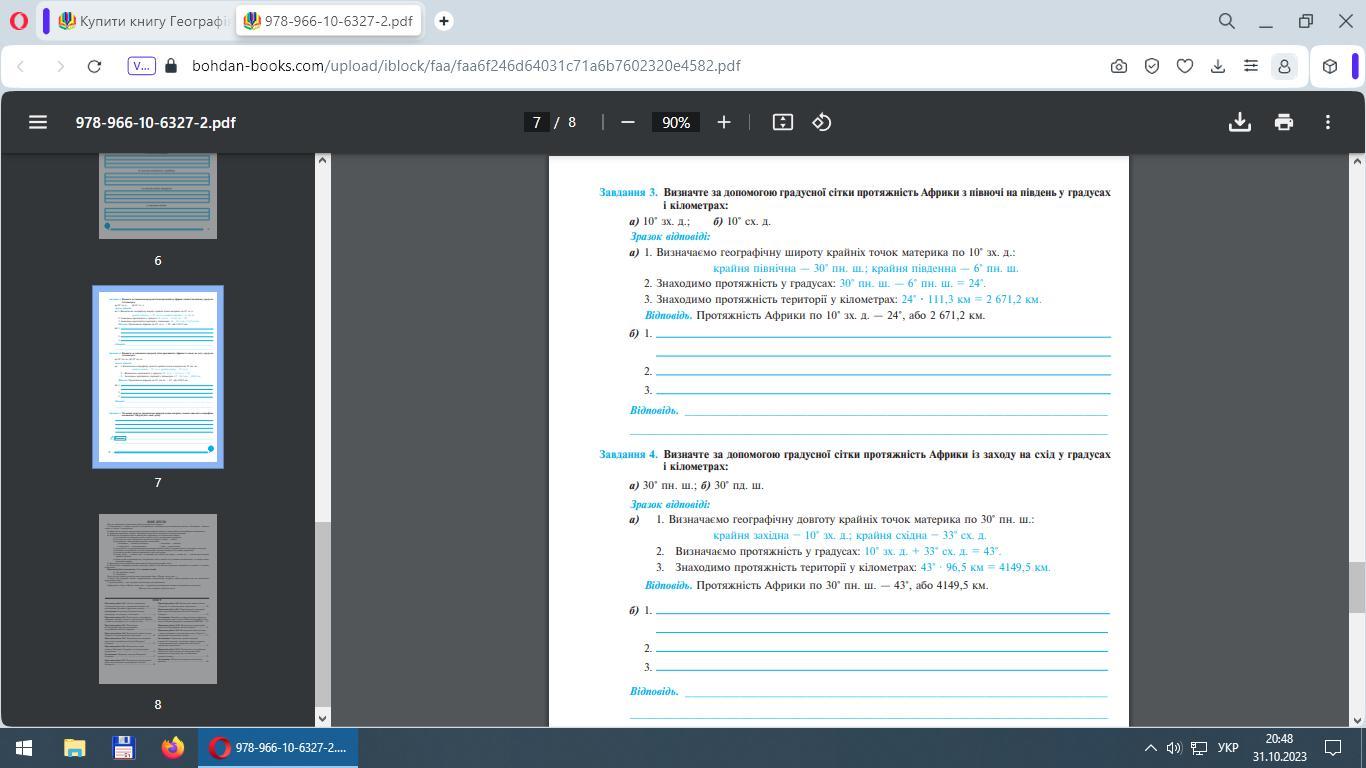Add page to bookmarks heart icon
The height and width of the screenshot is (768, 1366).
(x=1185, y=66)
